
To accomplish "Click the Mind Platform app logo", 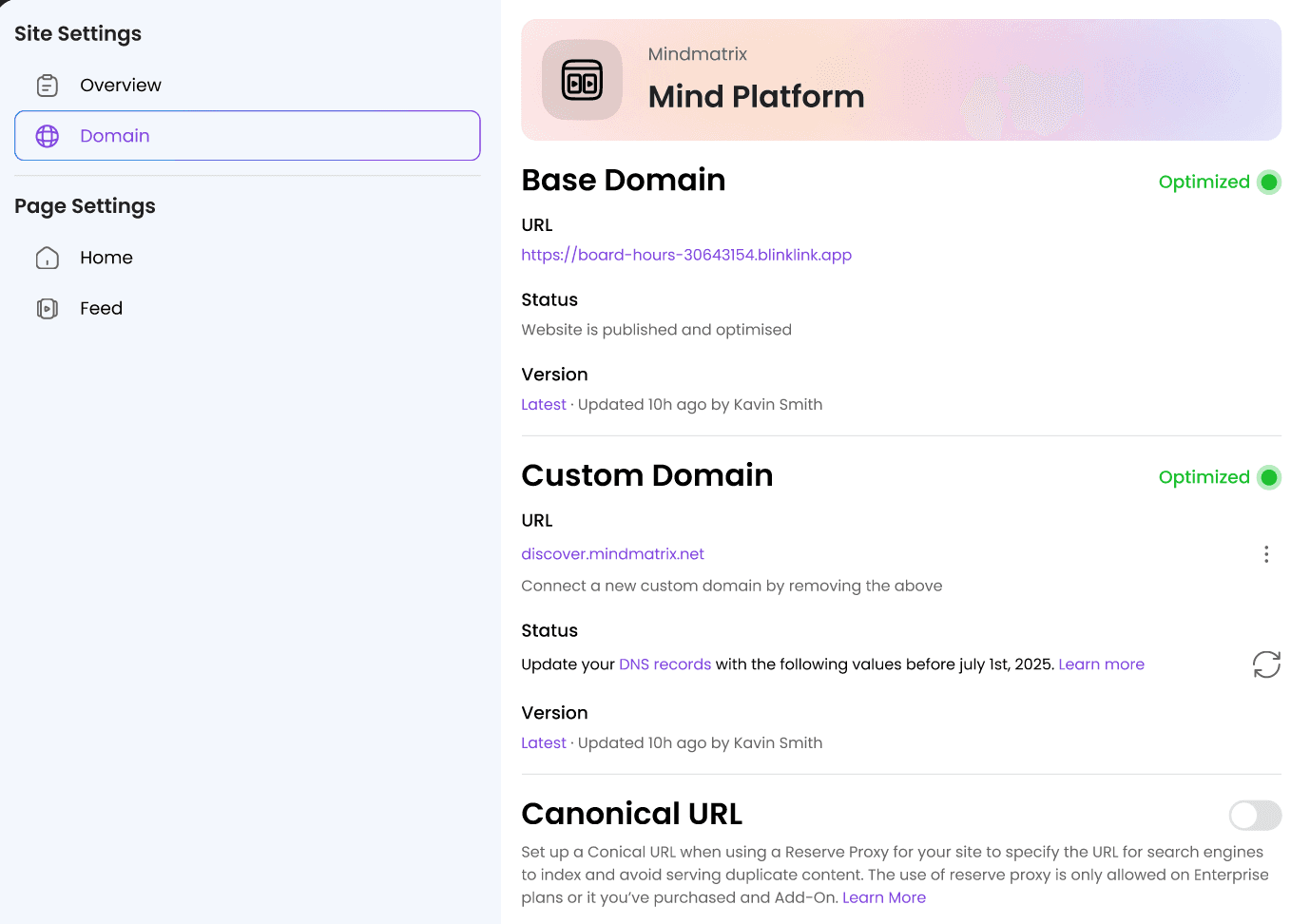I will click(x=582, y=80).
